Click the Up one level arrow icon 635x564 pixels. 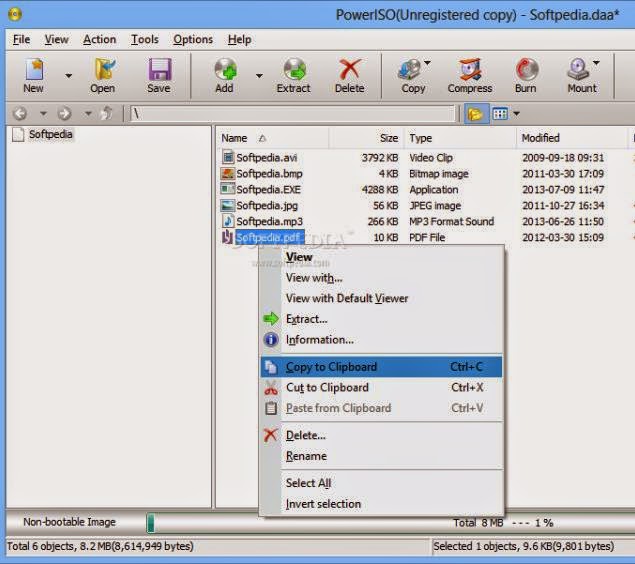pos(107,113)
